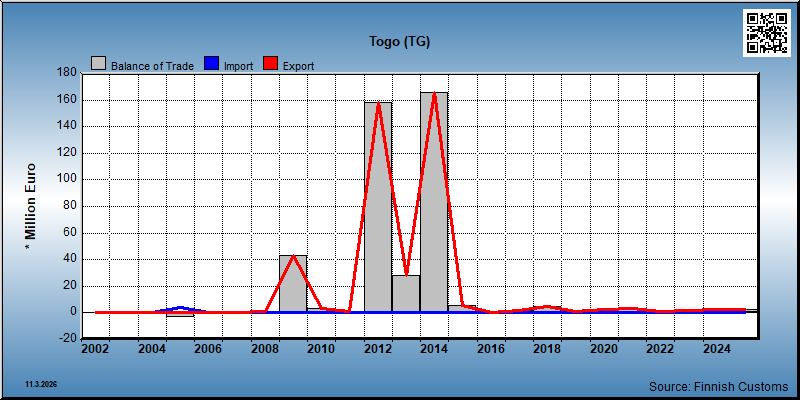Click the x-axis year 2016
This screenshot has height=400, width=800.
pyautogui.click(x=491, y=349)
